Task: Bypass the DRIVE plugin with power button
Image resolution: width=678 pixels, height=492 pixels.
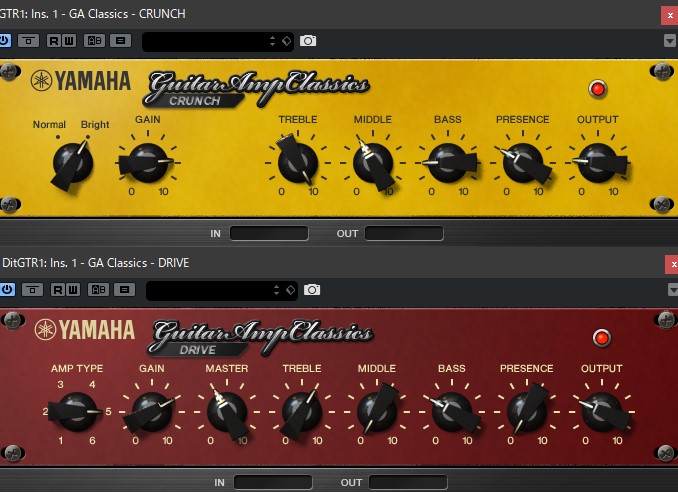Action: point(7,290)
